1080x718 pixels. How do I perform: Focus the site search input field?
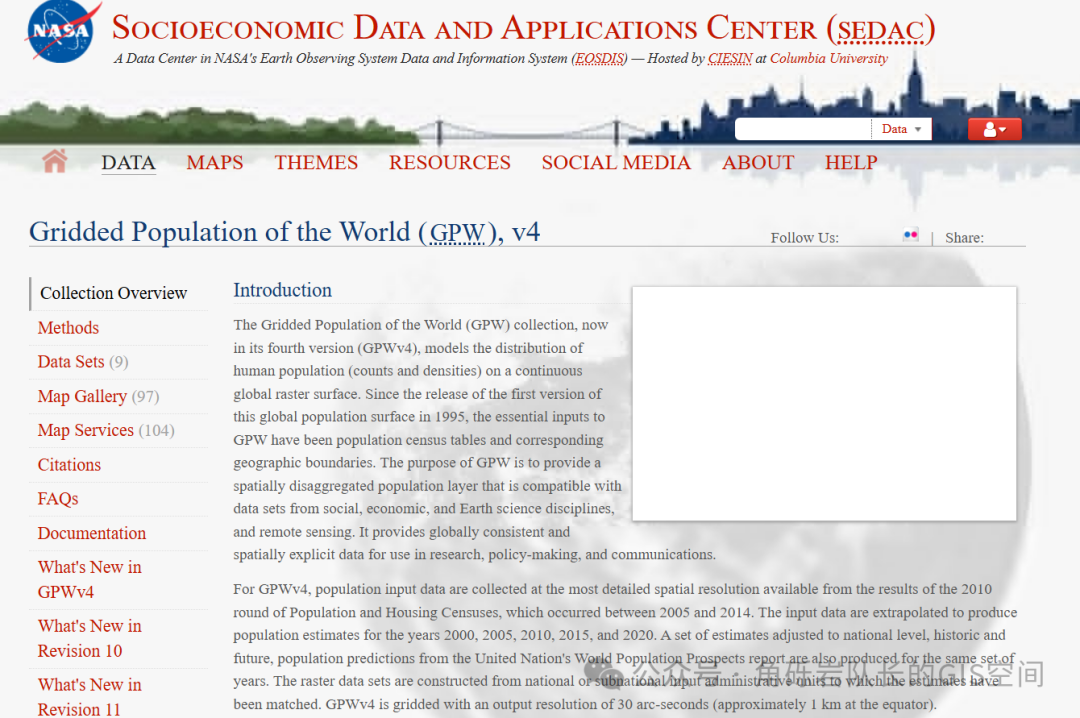803,129
